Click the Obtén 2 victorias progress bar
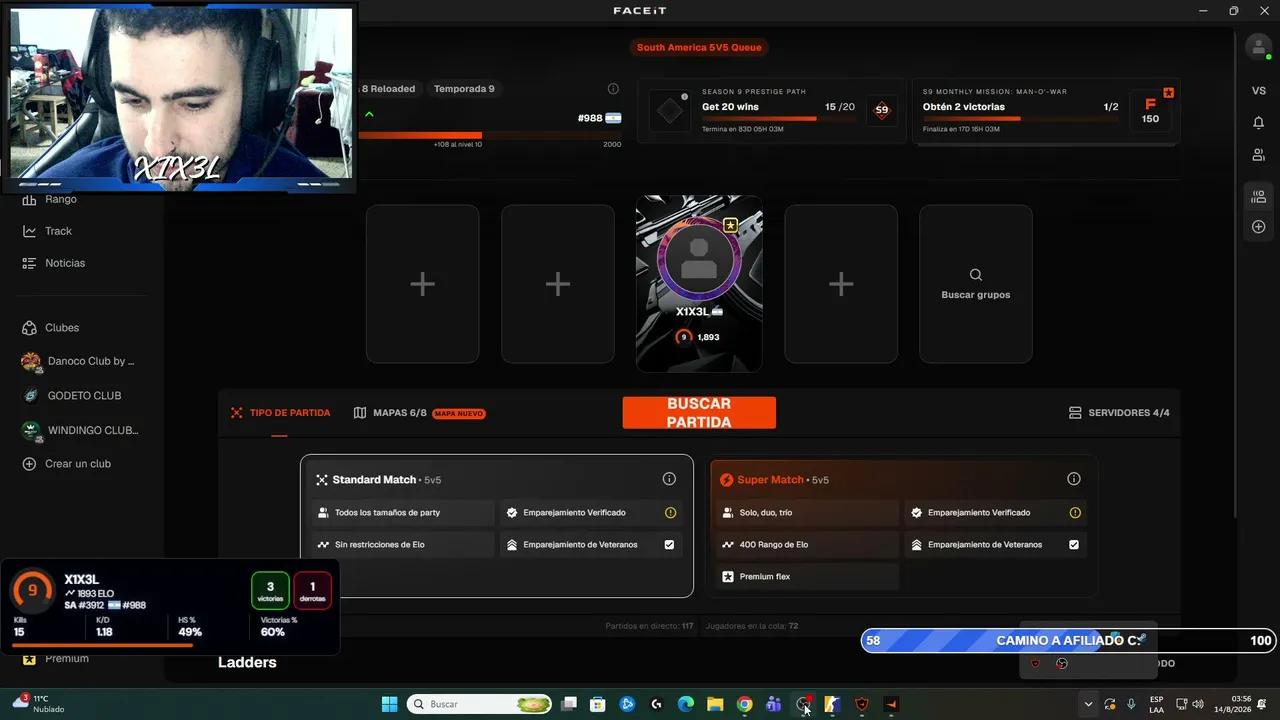1280x720 pixels. [1020, 118]
